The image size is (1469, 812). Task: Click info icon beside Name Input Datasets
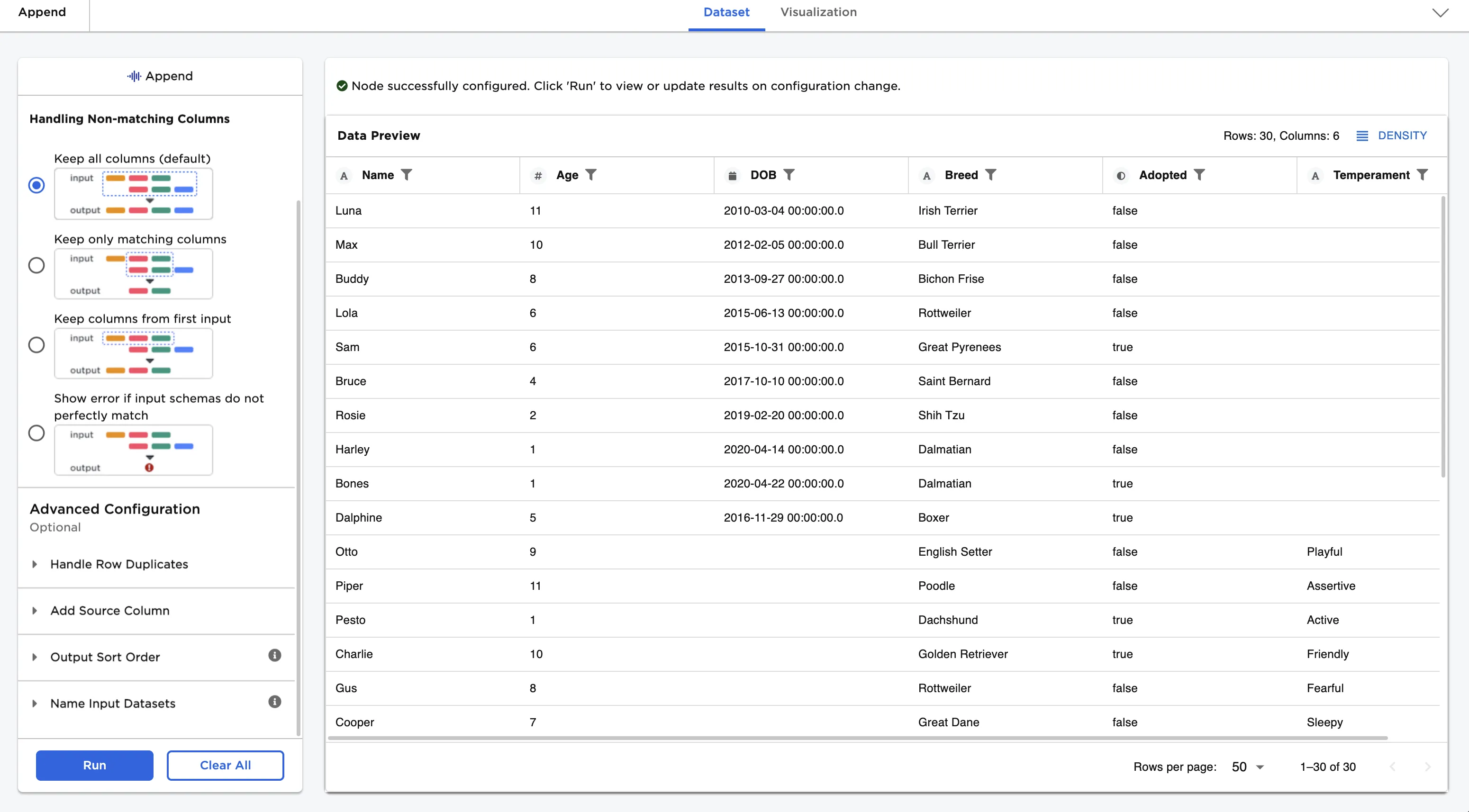pos(274,702)
